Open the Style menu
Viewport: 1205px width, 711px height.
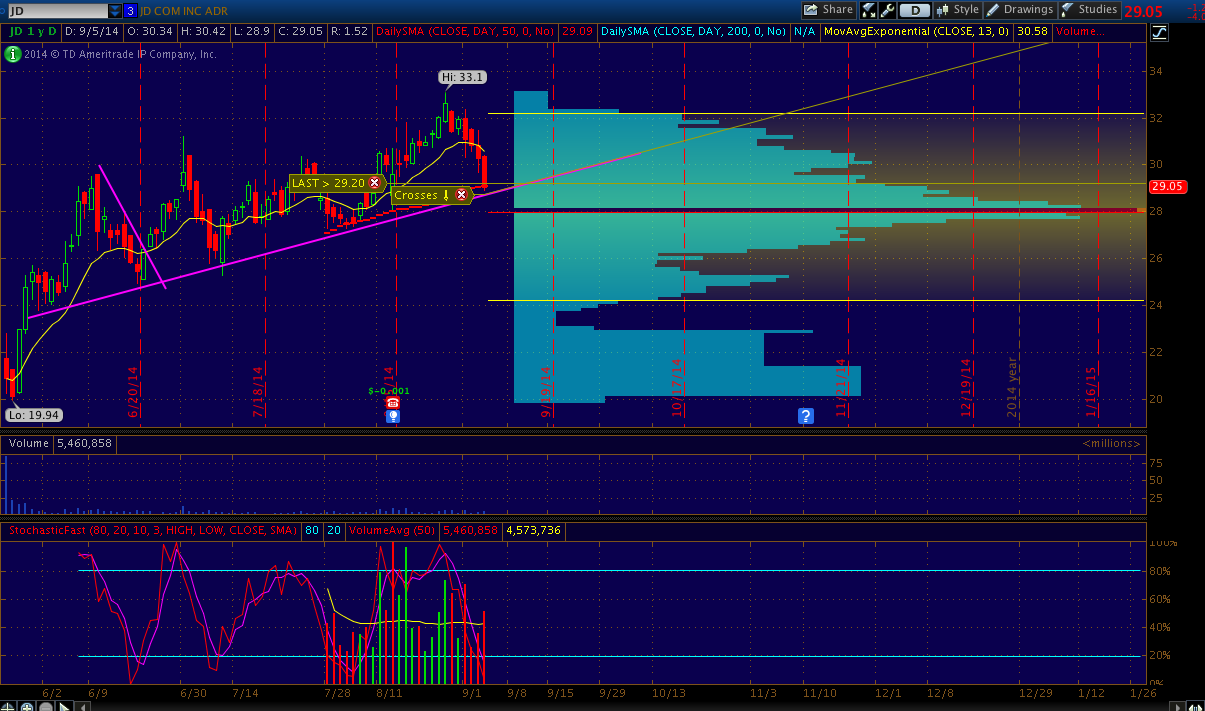(957, 10)
